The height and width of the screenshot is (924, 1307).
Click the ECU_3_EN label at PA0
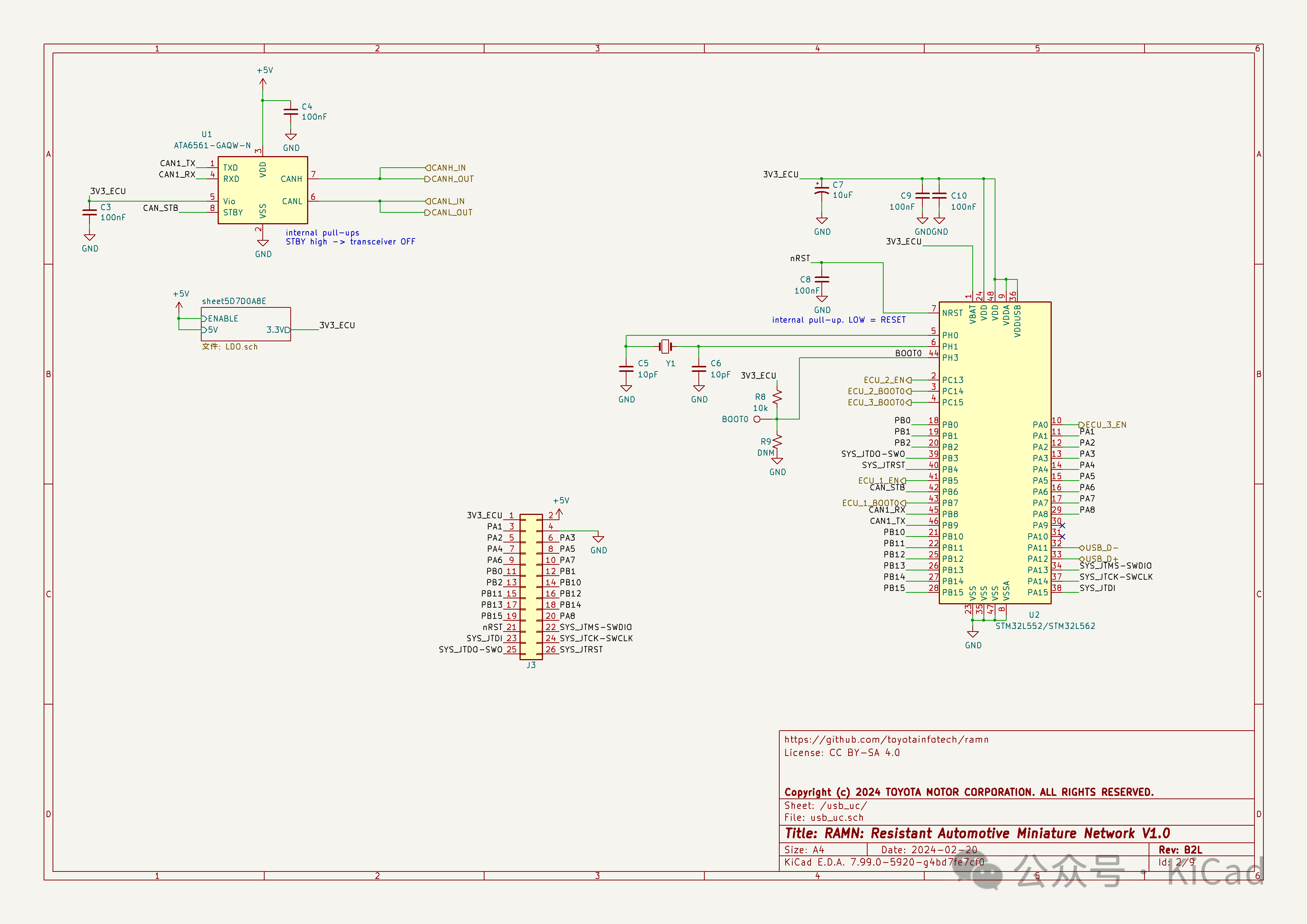[1103, 425]
